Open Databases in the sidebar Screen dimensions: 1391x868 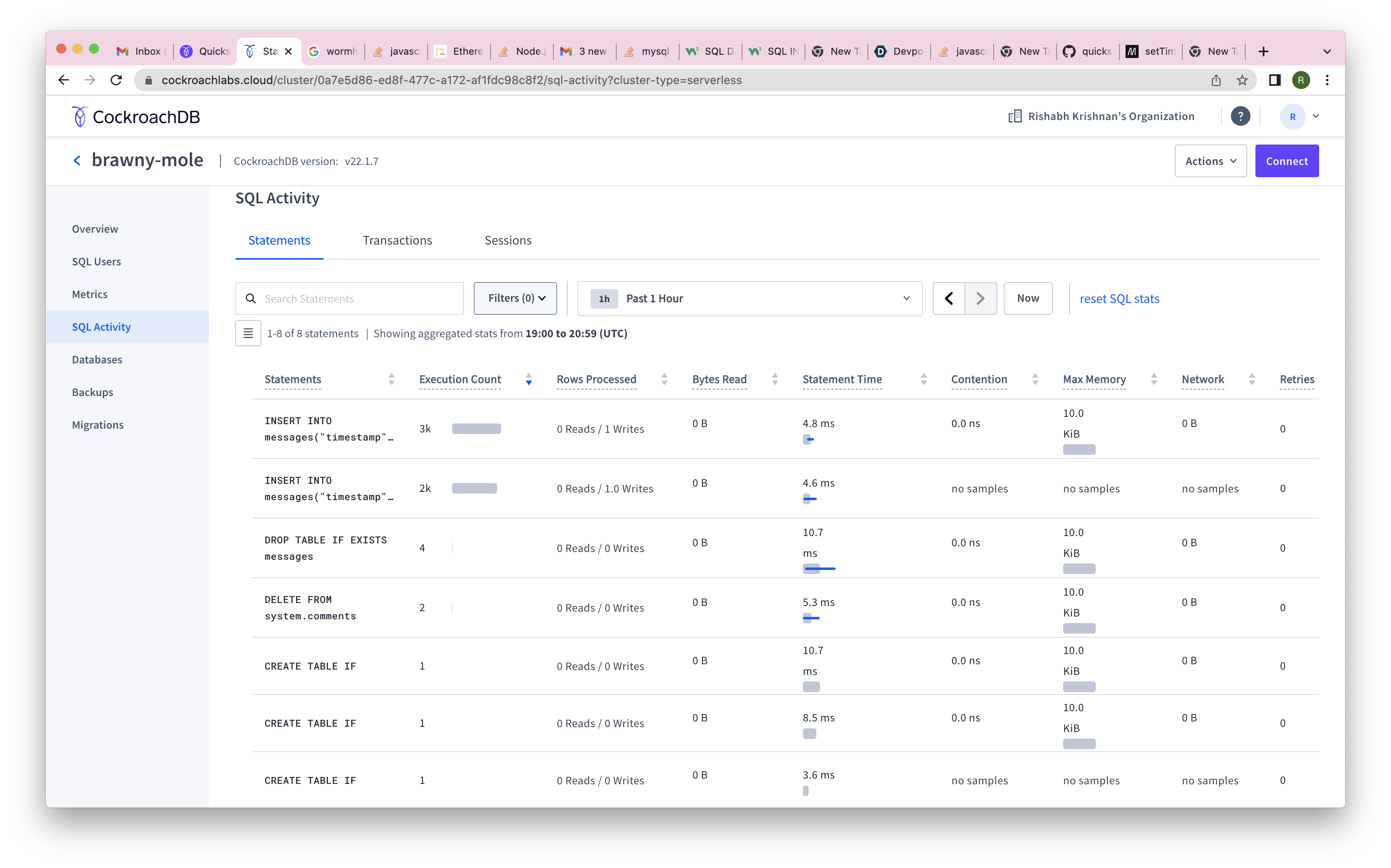[x=97, y=360]
